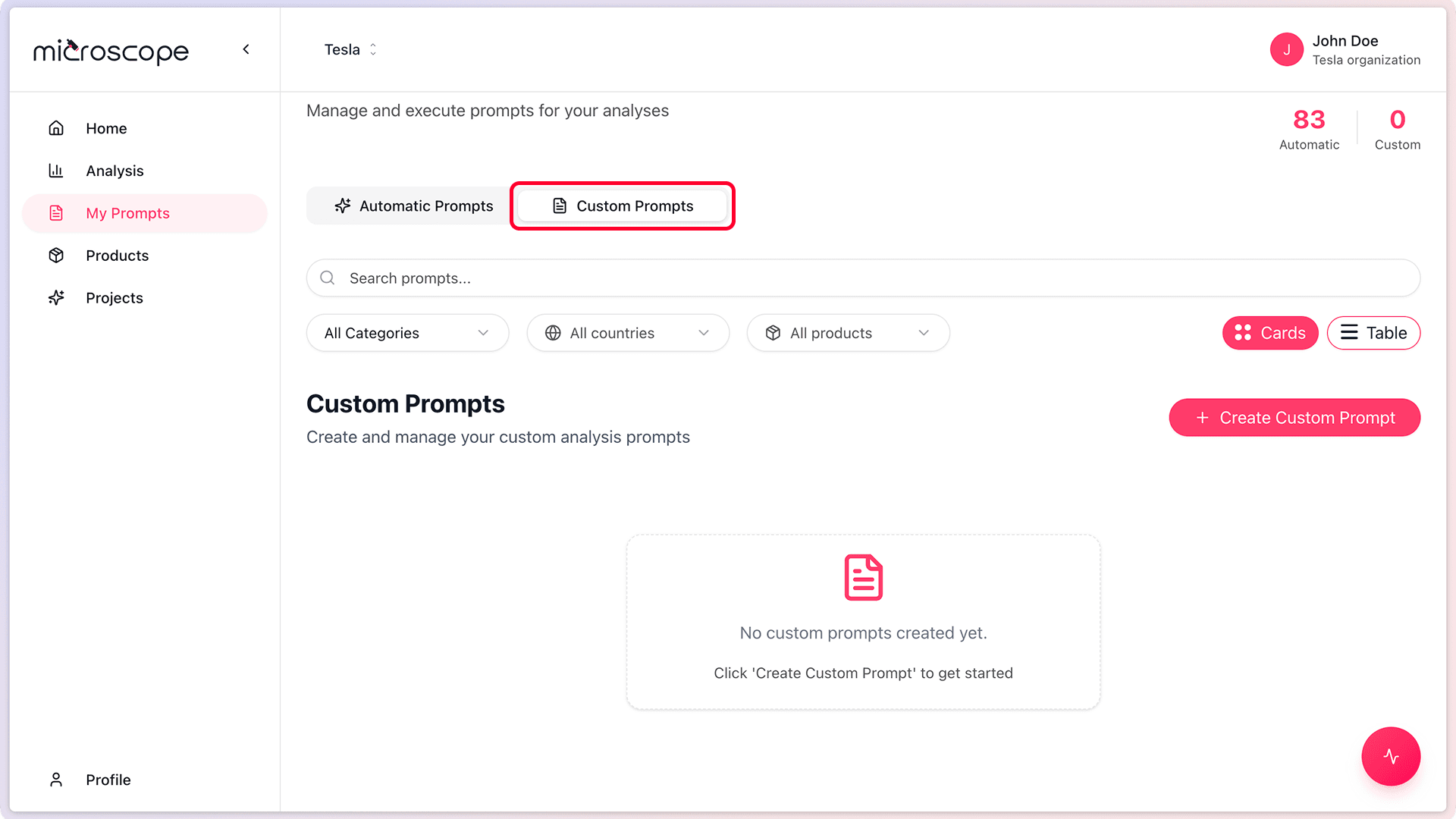Click the My Prompts document icon
Screen dimensions: 1456x819
tap(56, 213)
